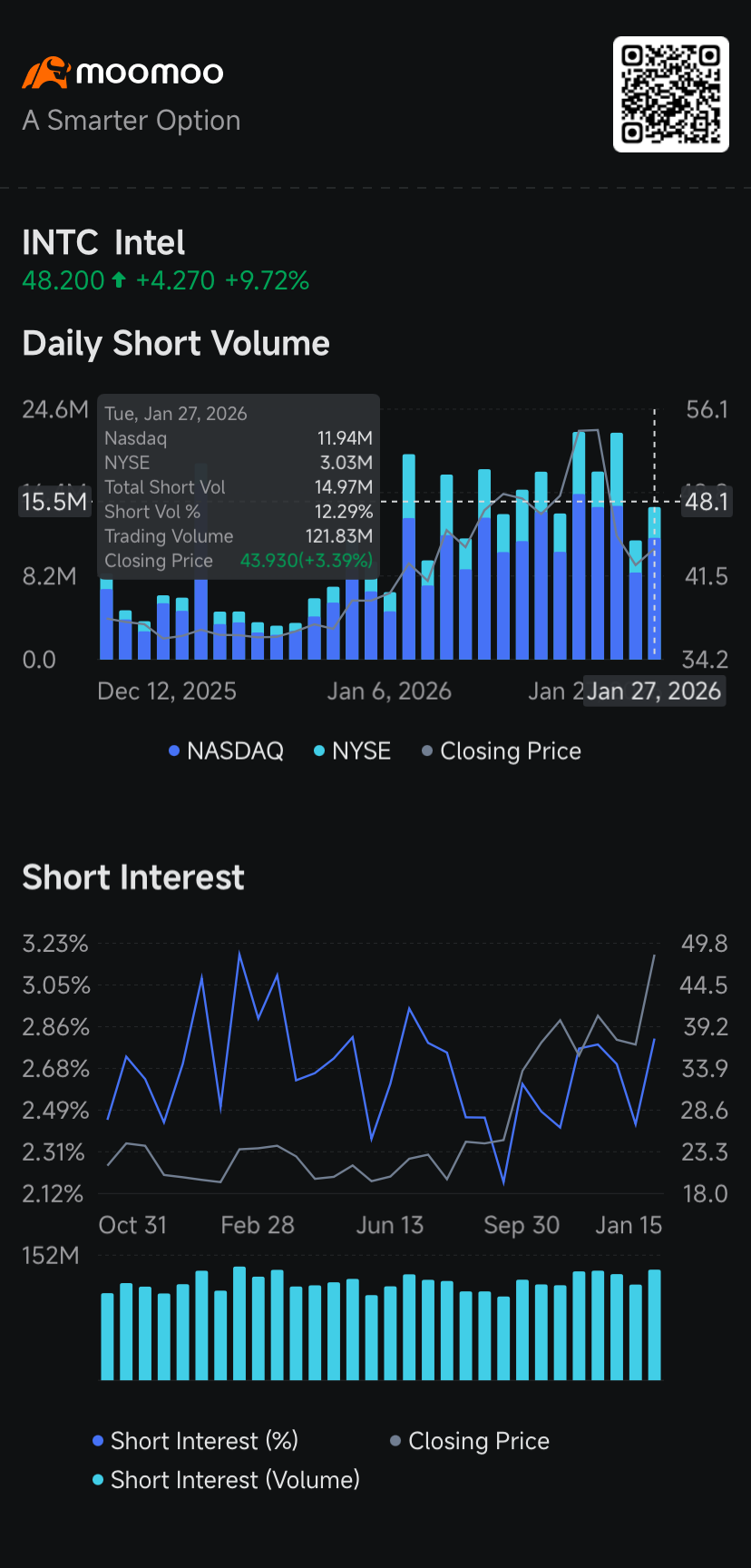
Task: Click the green up-arrow price indicator
Action: (x=119, y=281)
